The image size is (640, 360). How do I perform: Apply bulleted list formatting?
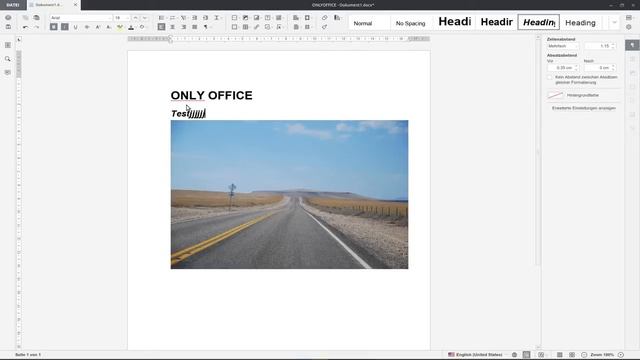coord(162,18)
